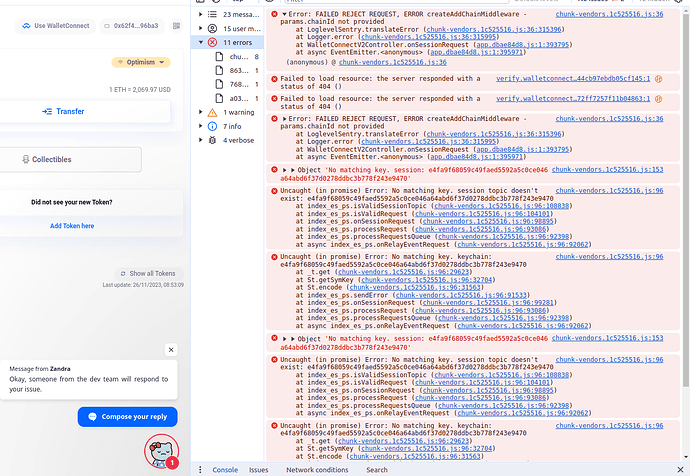Image resolution: width=690 pixels, height=476 pixels.
Task: Click the console vertical scrollbar
Action: coord(686,200)
